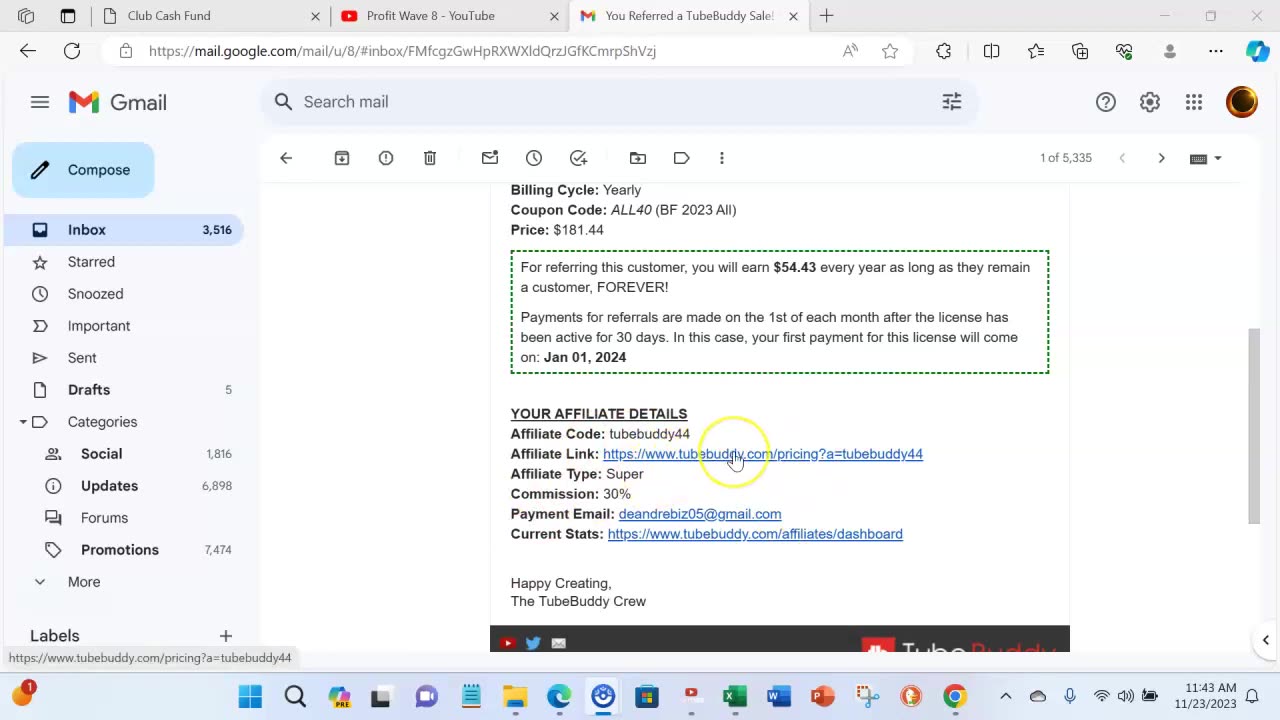The width and height of the screenshot is (1280, 720).
Task: Click the Compose button
Action: point(84,170)
